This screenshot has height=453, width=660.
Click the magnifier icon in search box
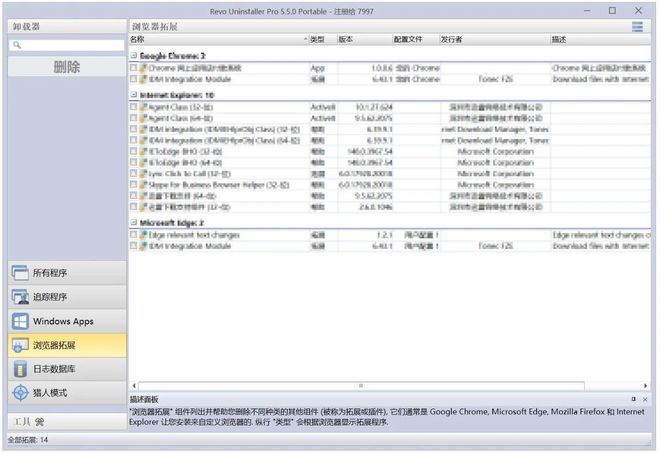point(17,45)
